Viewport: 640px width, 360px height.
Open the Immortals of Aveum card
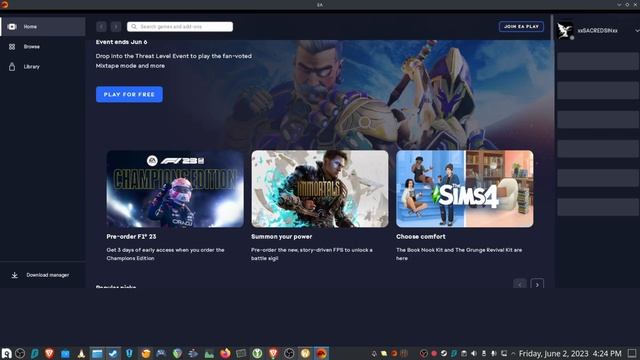point(320,189)
